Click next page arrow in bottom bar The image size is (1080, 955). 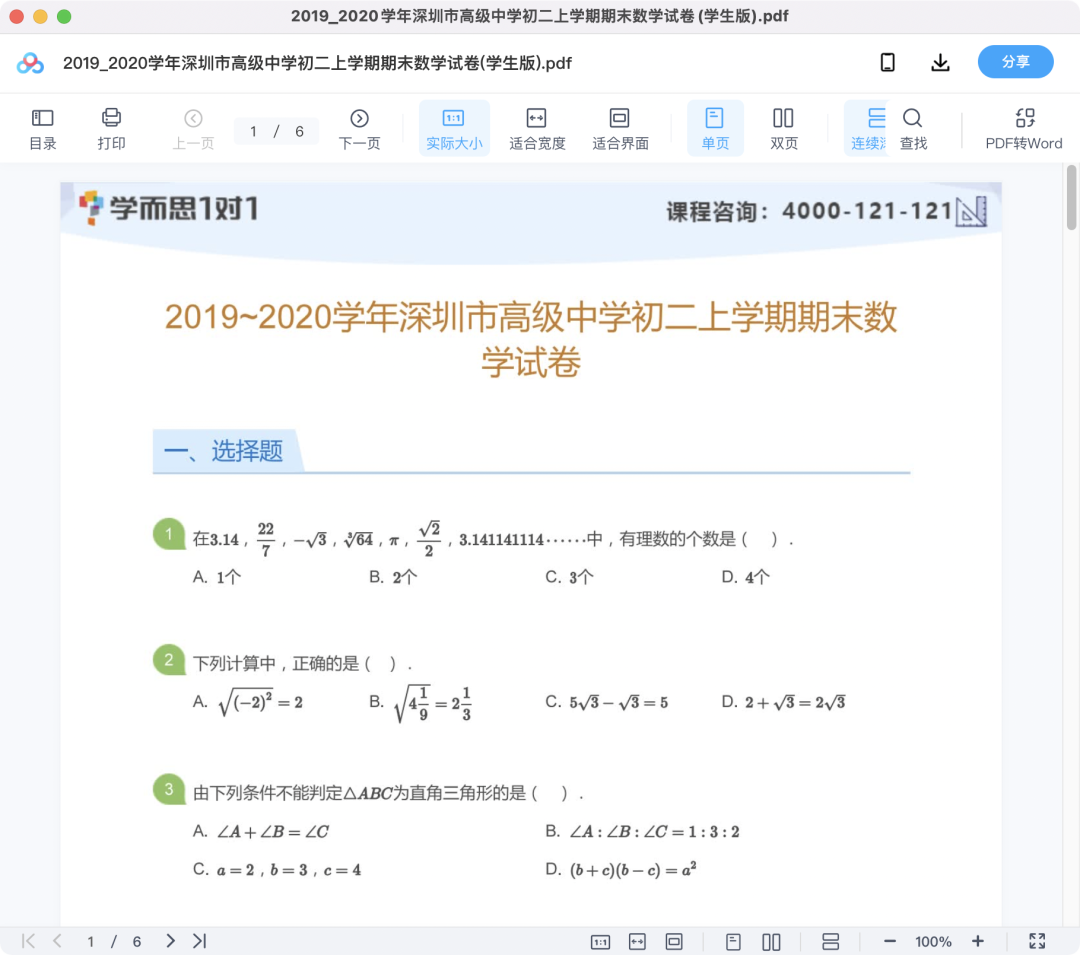pyautogui.click(x=170, y=941)
